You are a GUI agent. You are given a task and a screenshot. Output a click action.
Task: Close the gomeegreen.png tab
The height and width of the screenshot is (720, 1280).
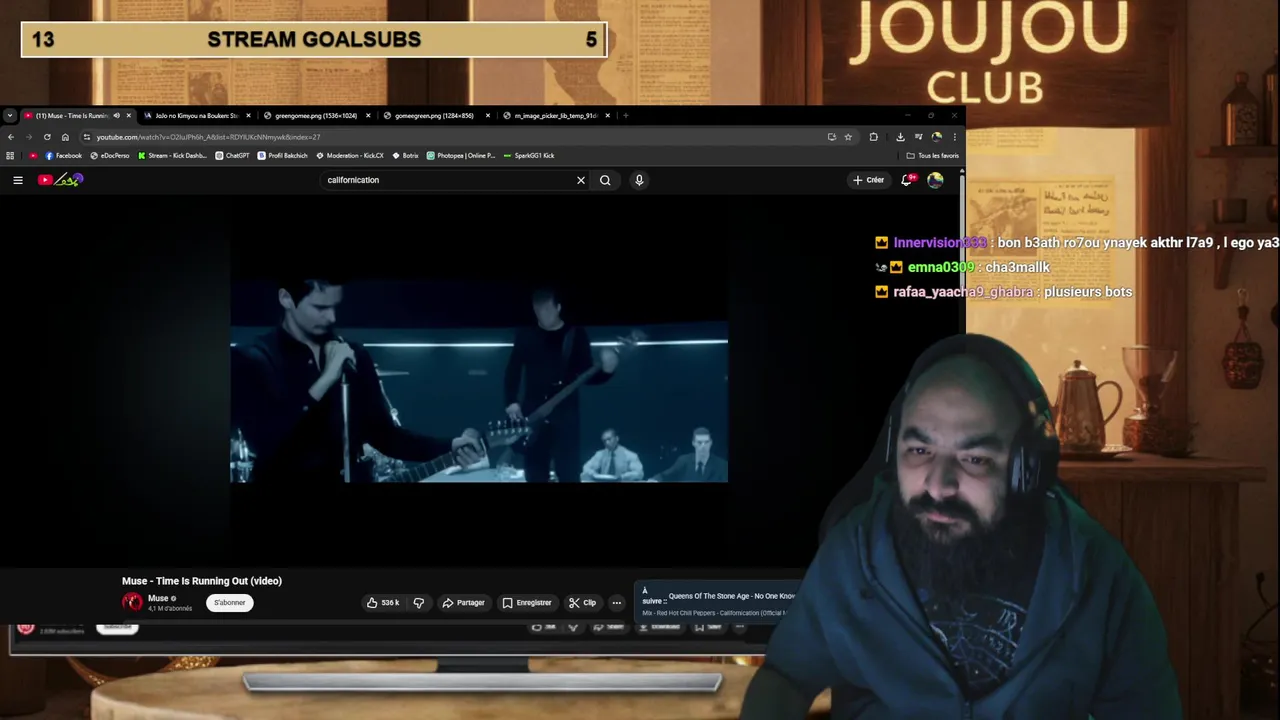pyautogui.click(x=488, y=116)
